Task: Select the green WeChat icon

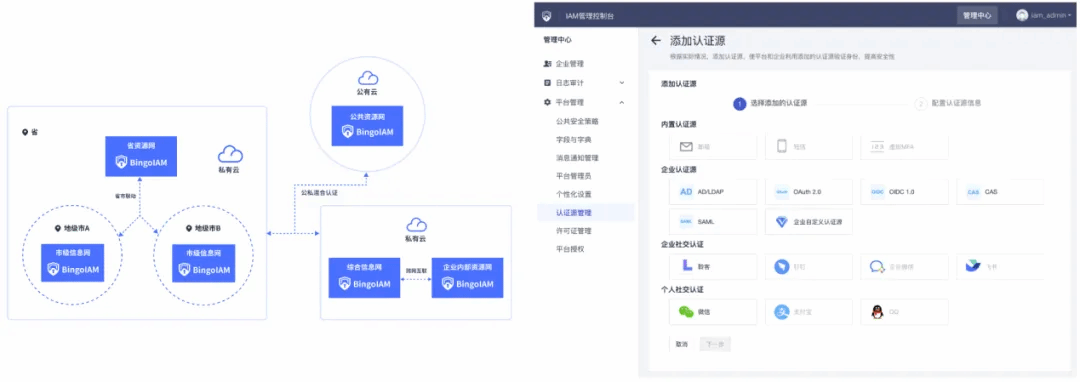Action: coord(687,312)
